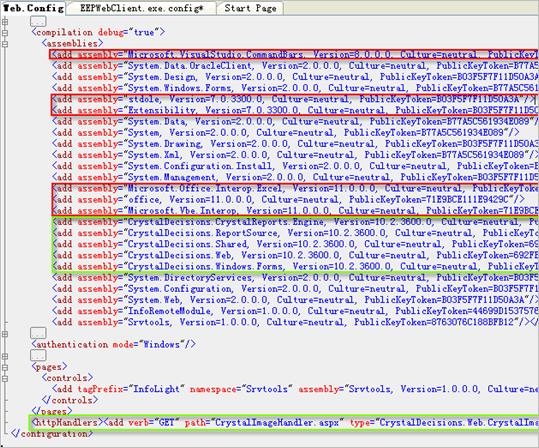Collapse the compilation element outline marker
Image resolution: width=539 pixels, height=448 pixels.
click(5, 33)
